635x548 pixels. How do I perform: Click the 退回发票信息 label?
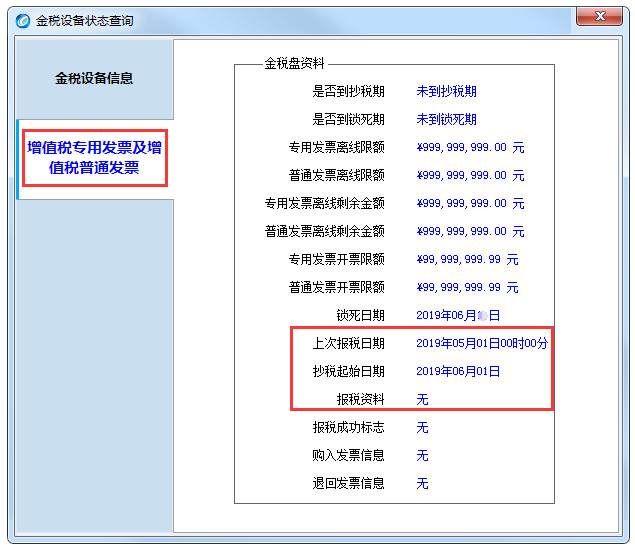coord(348,483)
